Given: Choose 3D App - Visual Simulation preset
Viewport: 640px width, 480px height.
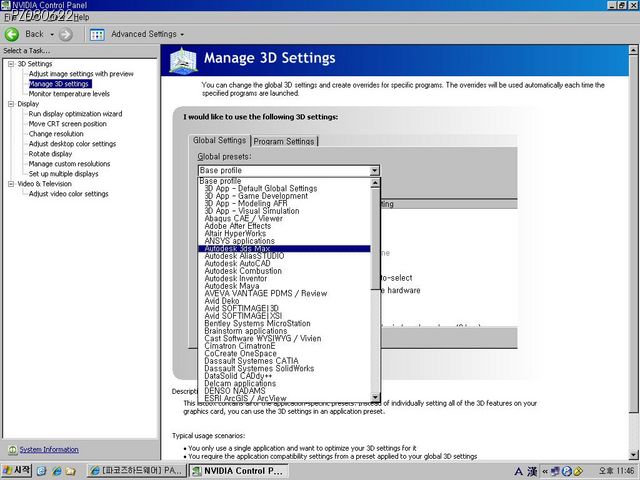Looking at the screenshot, I should pyautogui.click(x=284, y=211).
